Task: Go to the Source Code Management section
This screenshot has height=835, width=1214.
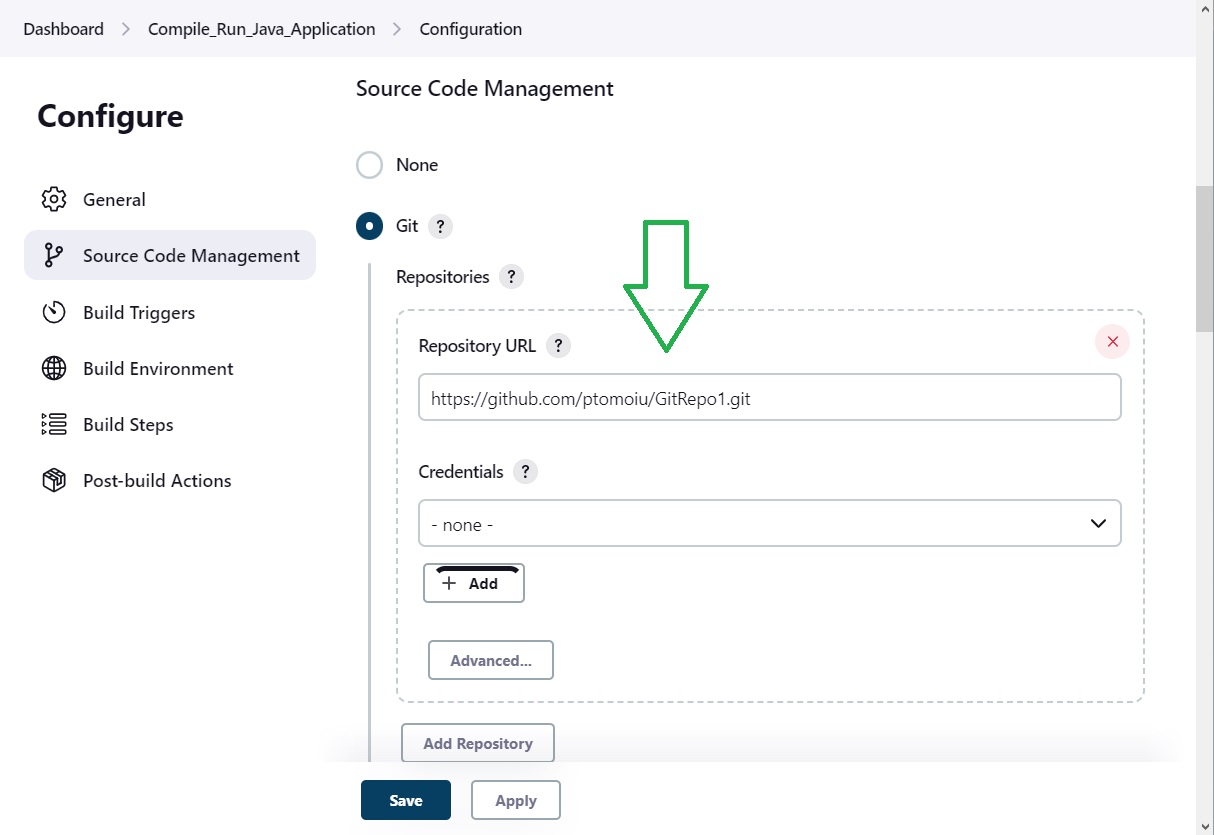Action: point(170,255)
